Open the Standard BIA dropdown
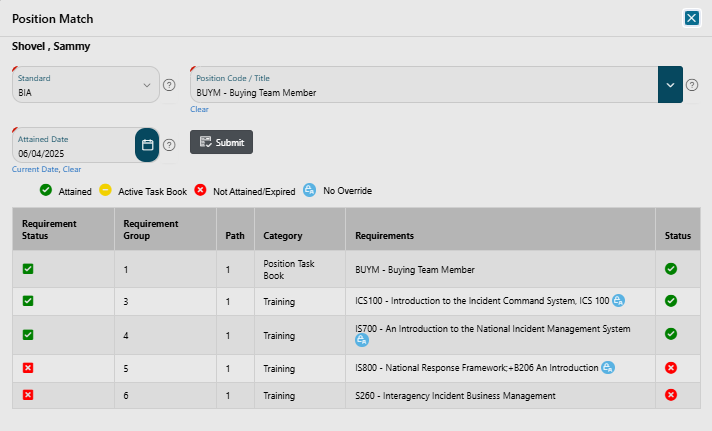This screenshot has height=431, width=712. coord(86,85)
